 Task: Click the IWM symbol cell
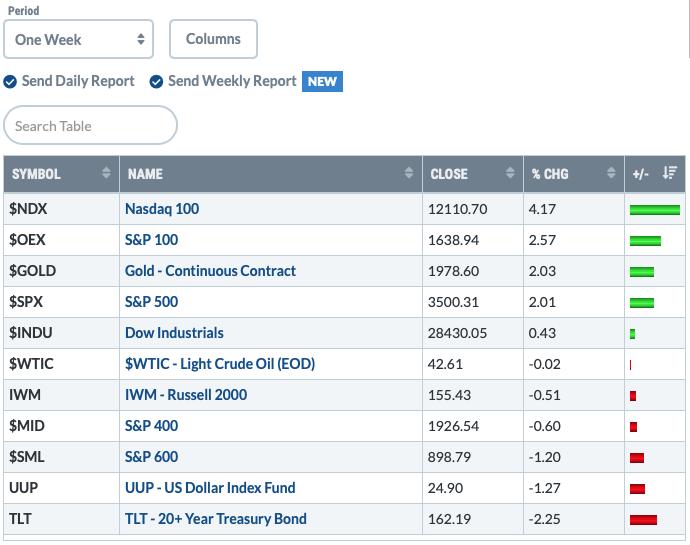tap(61, 395)
